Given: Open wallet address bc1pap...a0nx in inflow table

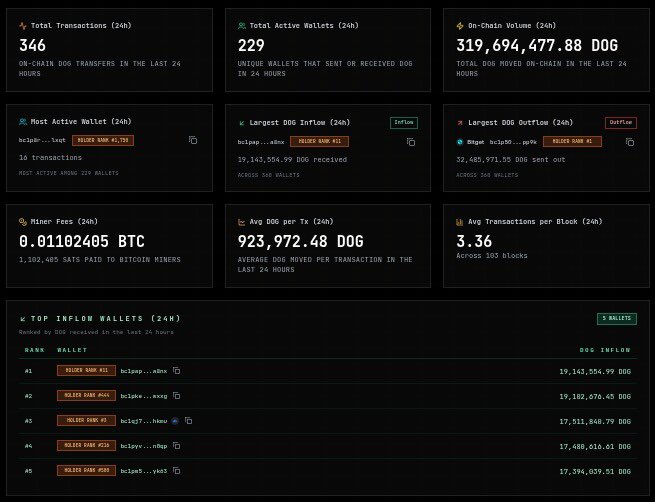Looking at the screenshot, I should click(144, 371).
